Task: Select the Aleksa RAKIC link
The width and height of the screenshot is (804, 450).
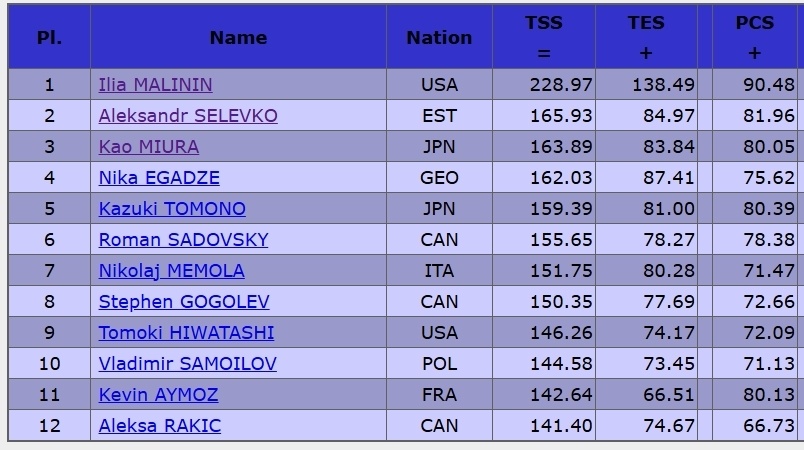Action: (160, 426)
